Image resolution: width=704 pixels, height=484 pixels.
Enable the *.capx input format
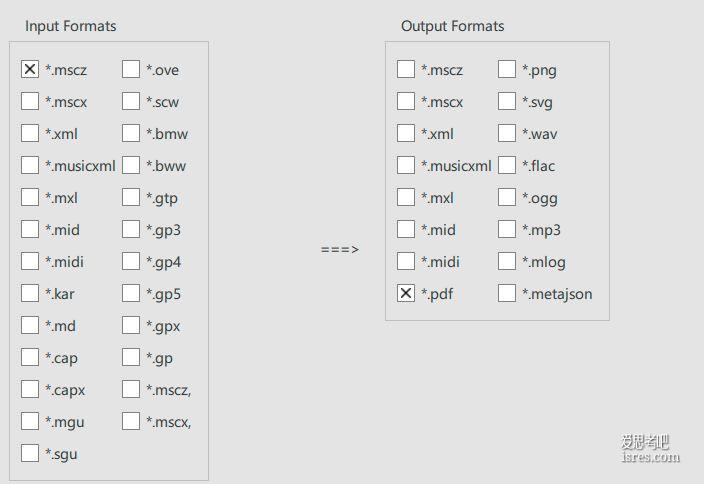click(30, 389)
